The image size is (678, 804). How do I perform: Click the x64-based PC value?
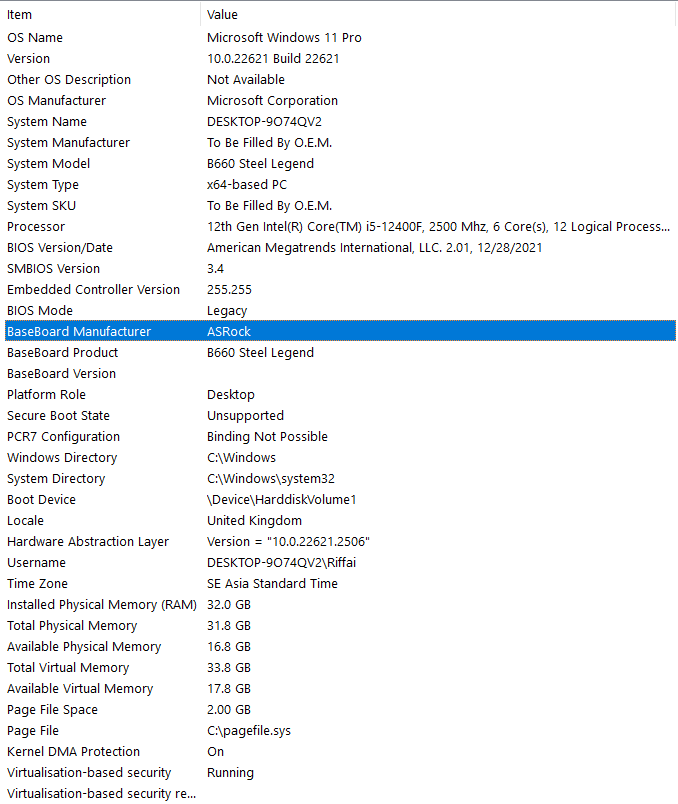(x=247, y=185)
